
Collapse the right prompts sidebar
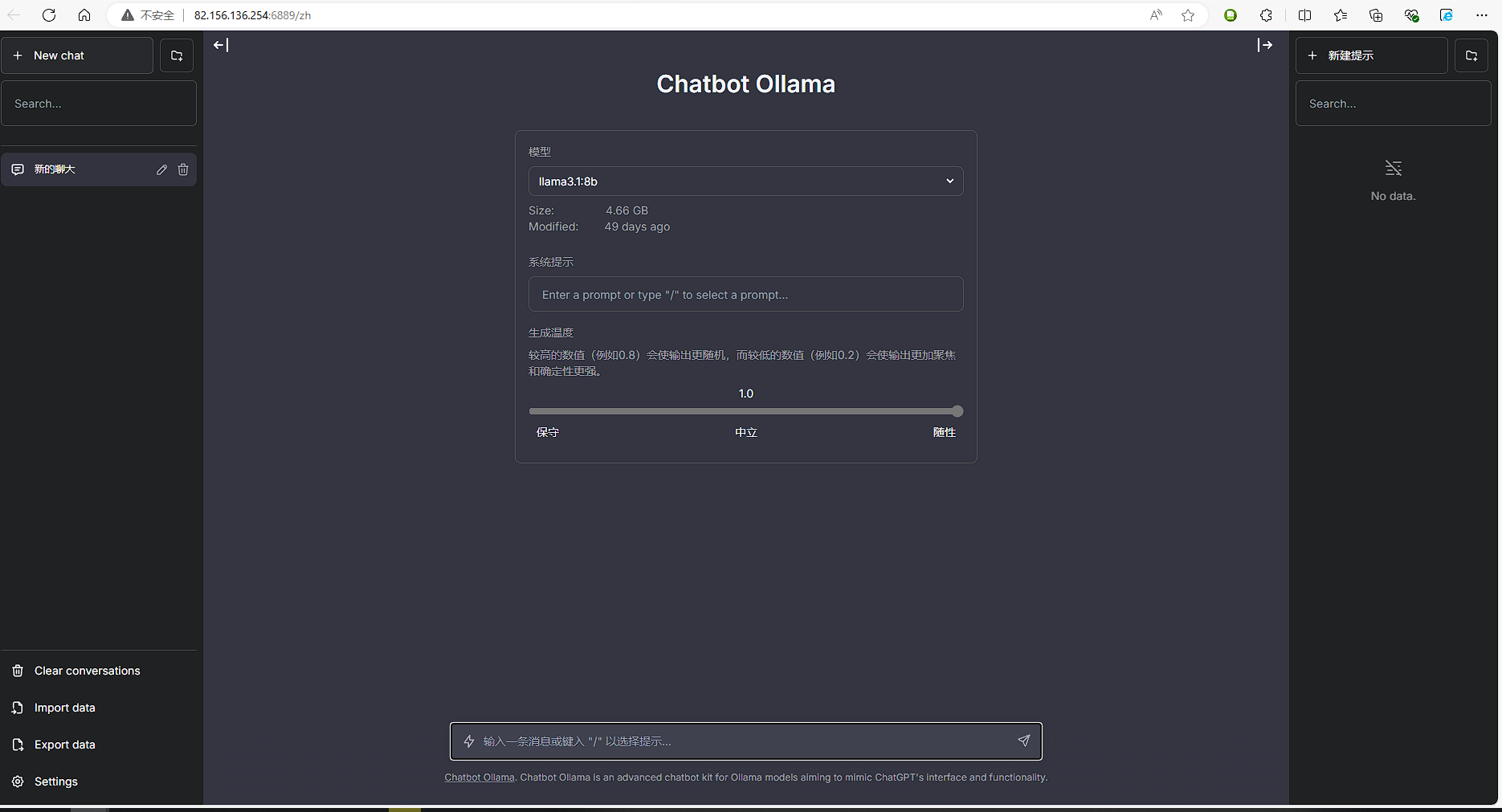click(x=1265, y=45)
